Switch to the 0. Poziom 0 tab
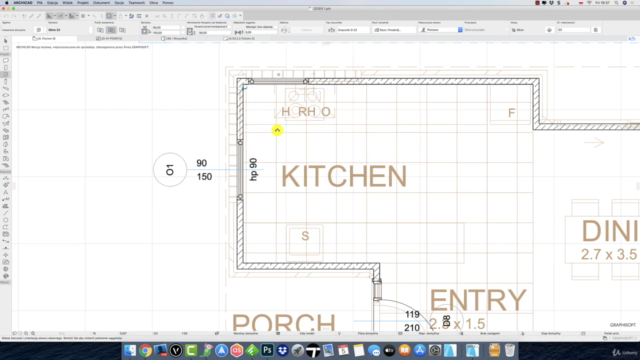 pyautogui.click(x=44, y=38)
